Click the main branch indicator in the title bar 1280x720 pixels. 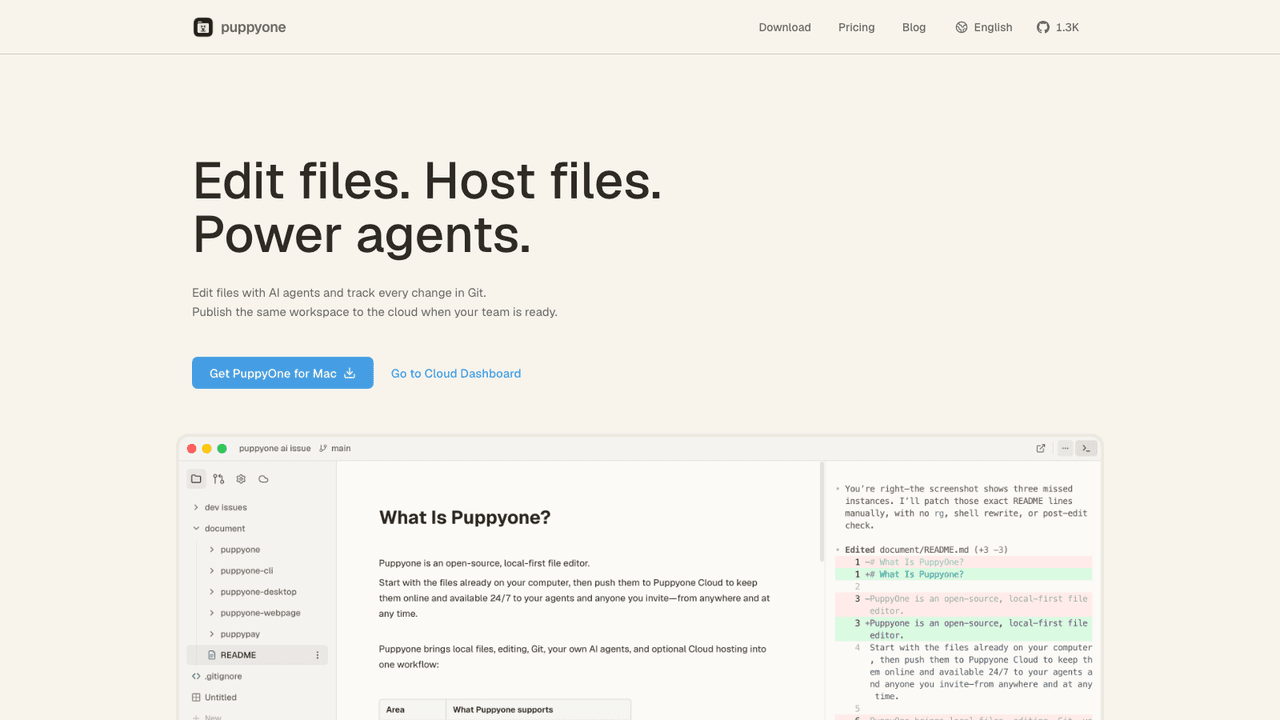coord(335,448)
